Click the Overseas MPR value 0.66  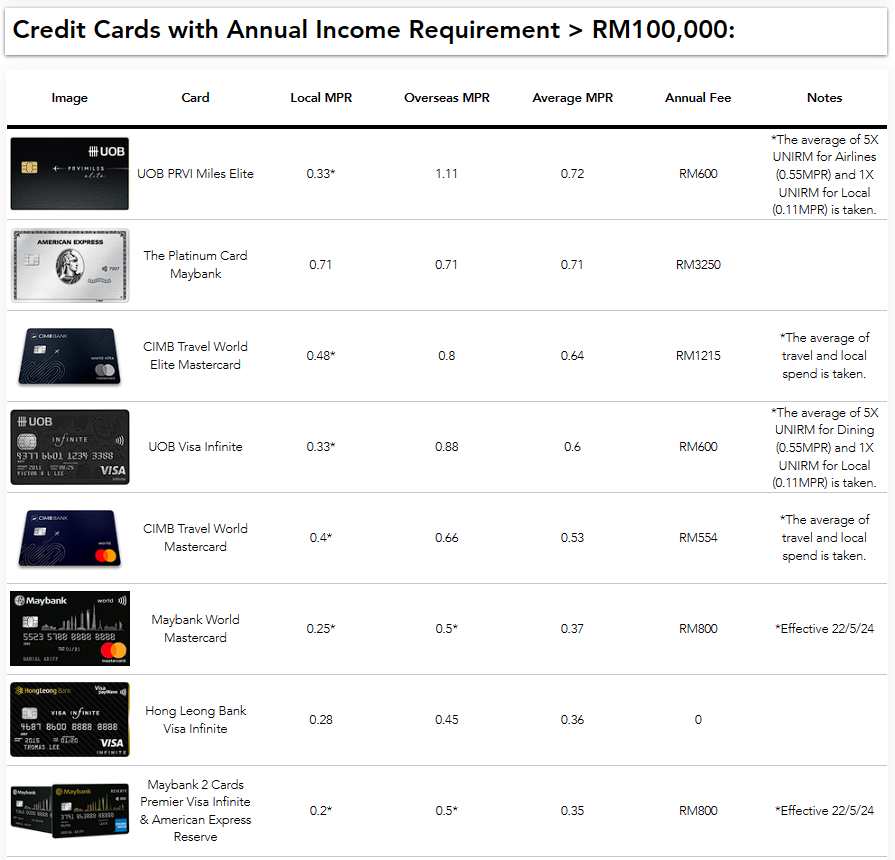pos(446,538)
